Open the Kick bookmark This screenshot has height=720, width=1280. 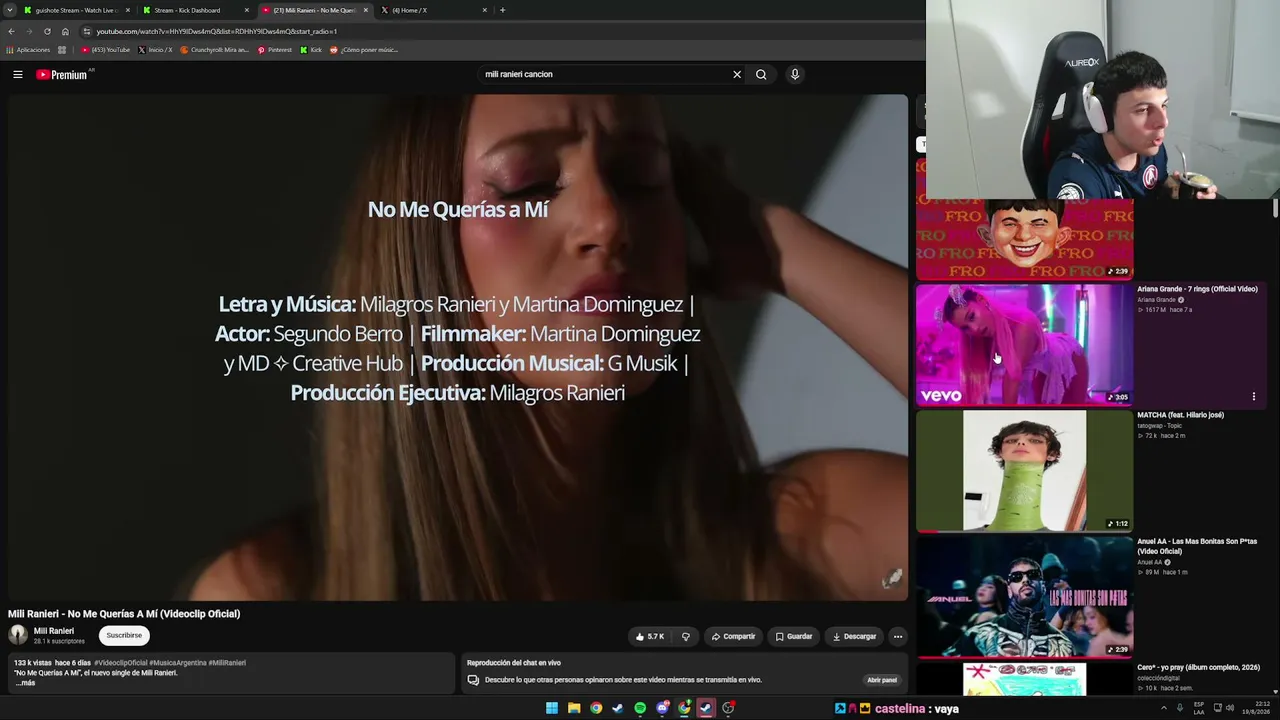(311, 50)
